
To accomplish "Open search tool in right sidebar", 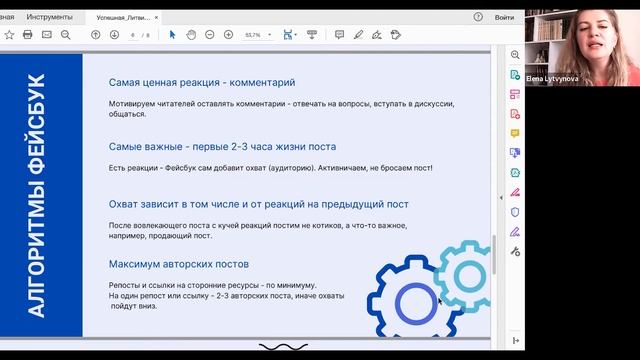I will click(x=515, y=55).
